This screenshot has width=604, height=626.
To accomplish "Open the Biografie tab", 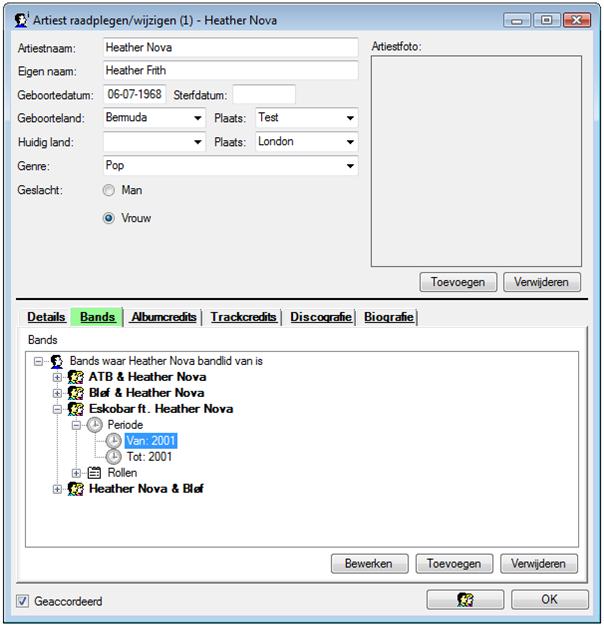I will (389, 317).
